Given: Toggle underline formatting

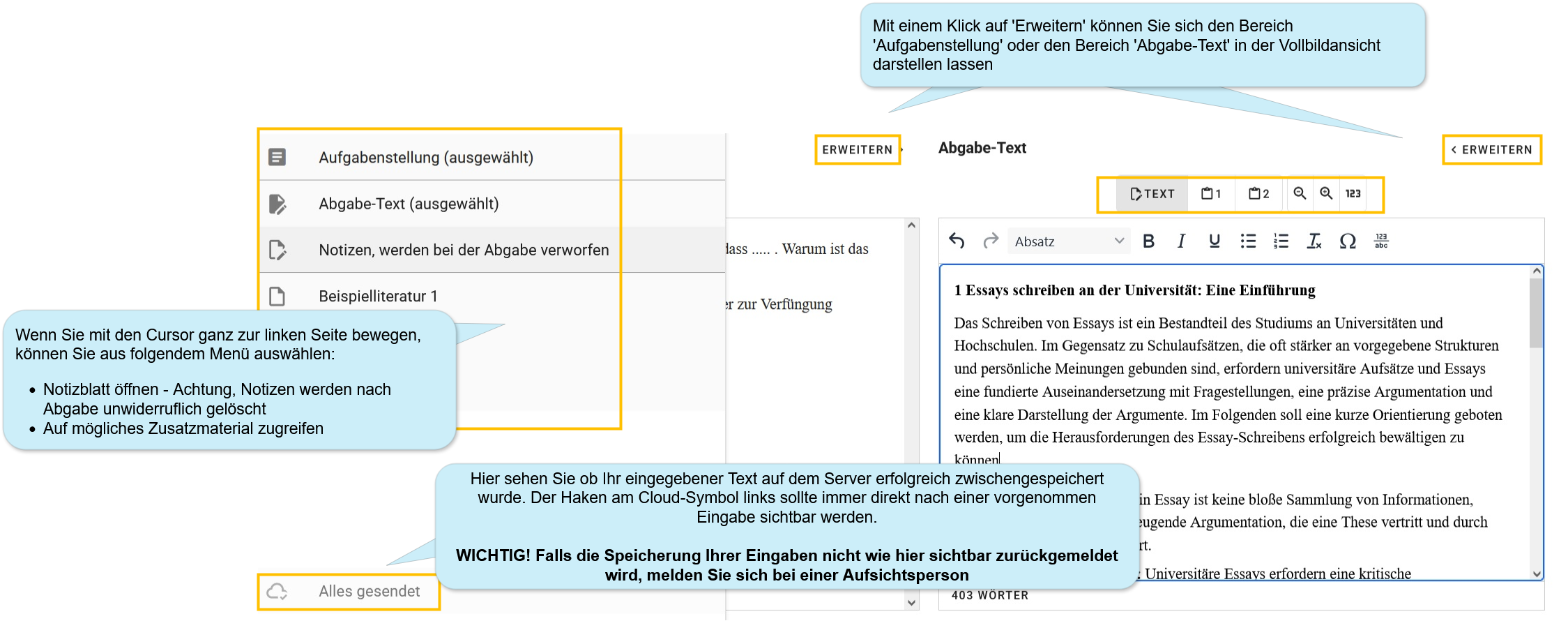Looking at the screenshot, I should coord(1214,241).
